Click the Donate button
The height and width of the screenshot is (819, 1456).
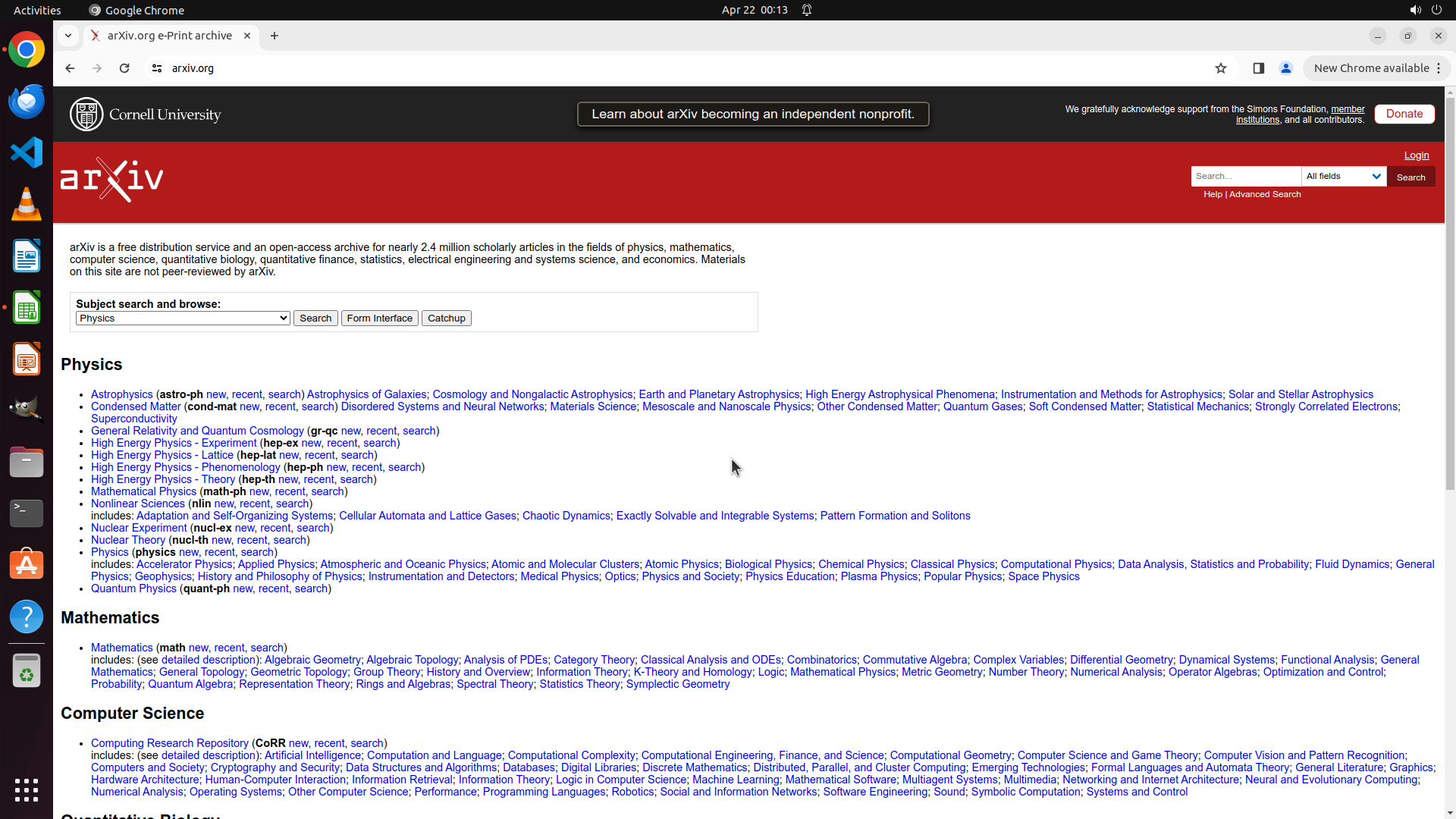pyautogui.click(x=1404, y=114)
